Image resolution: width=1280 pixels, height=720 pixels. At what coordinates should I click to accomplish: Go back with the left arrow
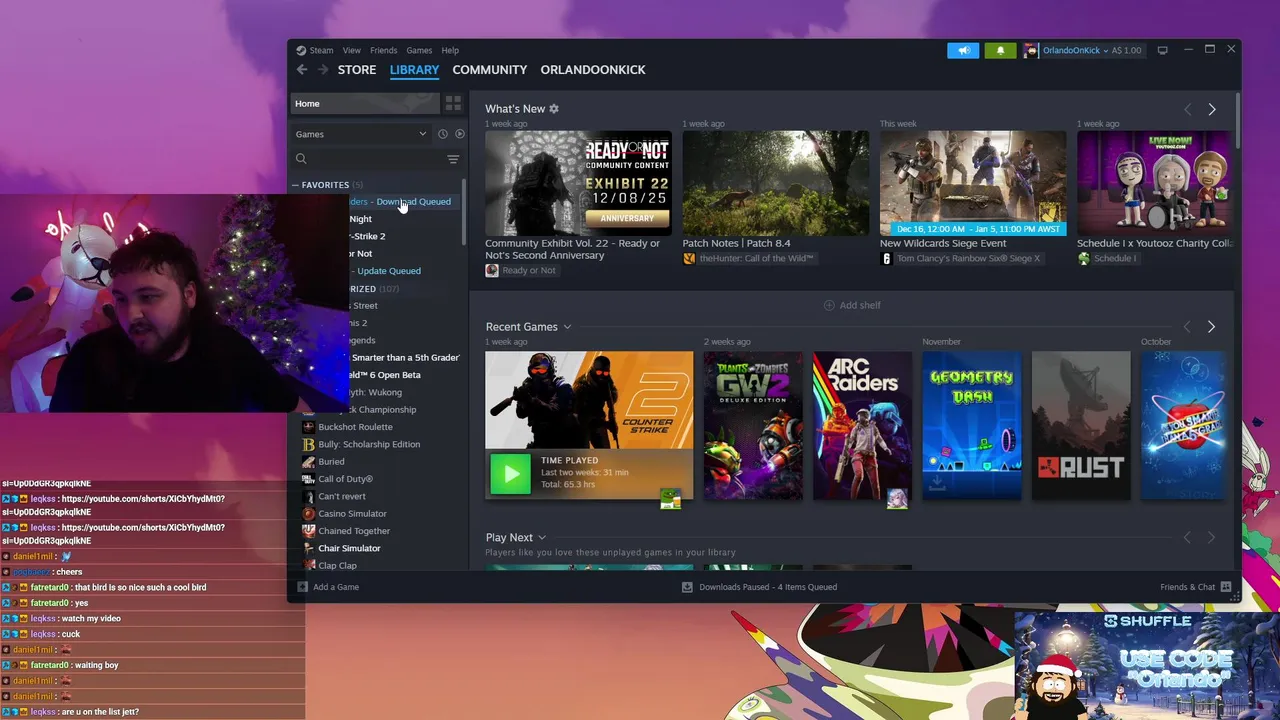(x=302, y=70)
